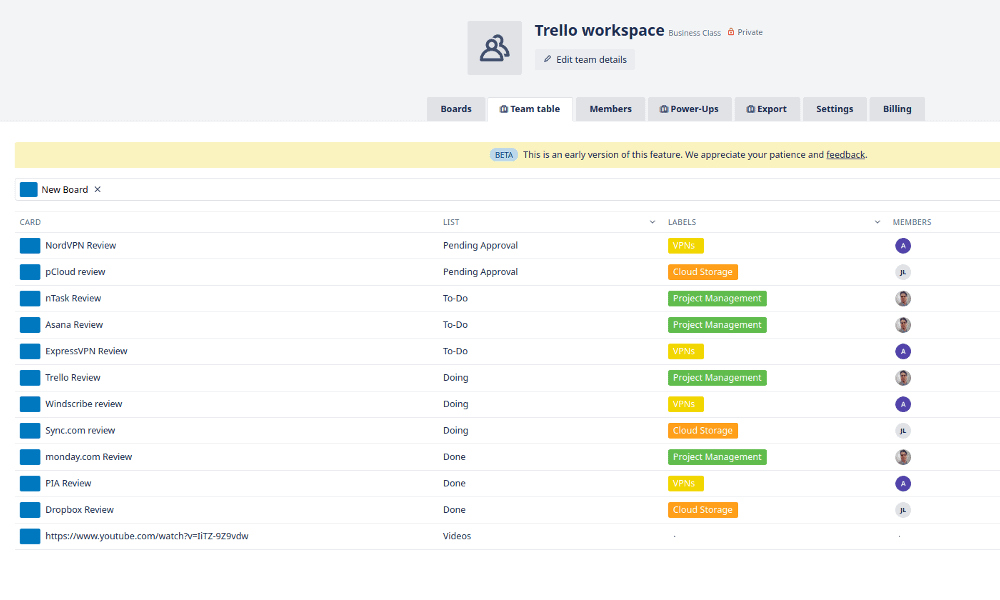This screenshot has height=600, width=1000.
Task: Switch to the Settings tab
Action: [834, 109]
